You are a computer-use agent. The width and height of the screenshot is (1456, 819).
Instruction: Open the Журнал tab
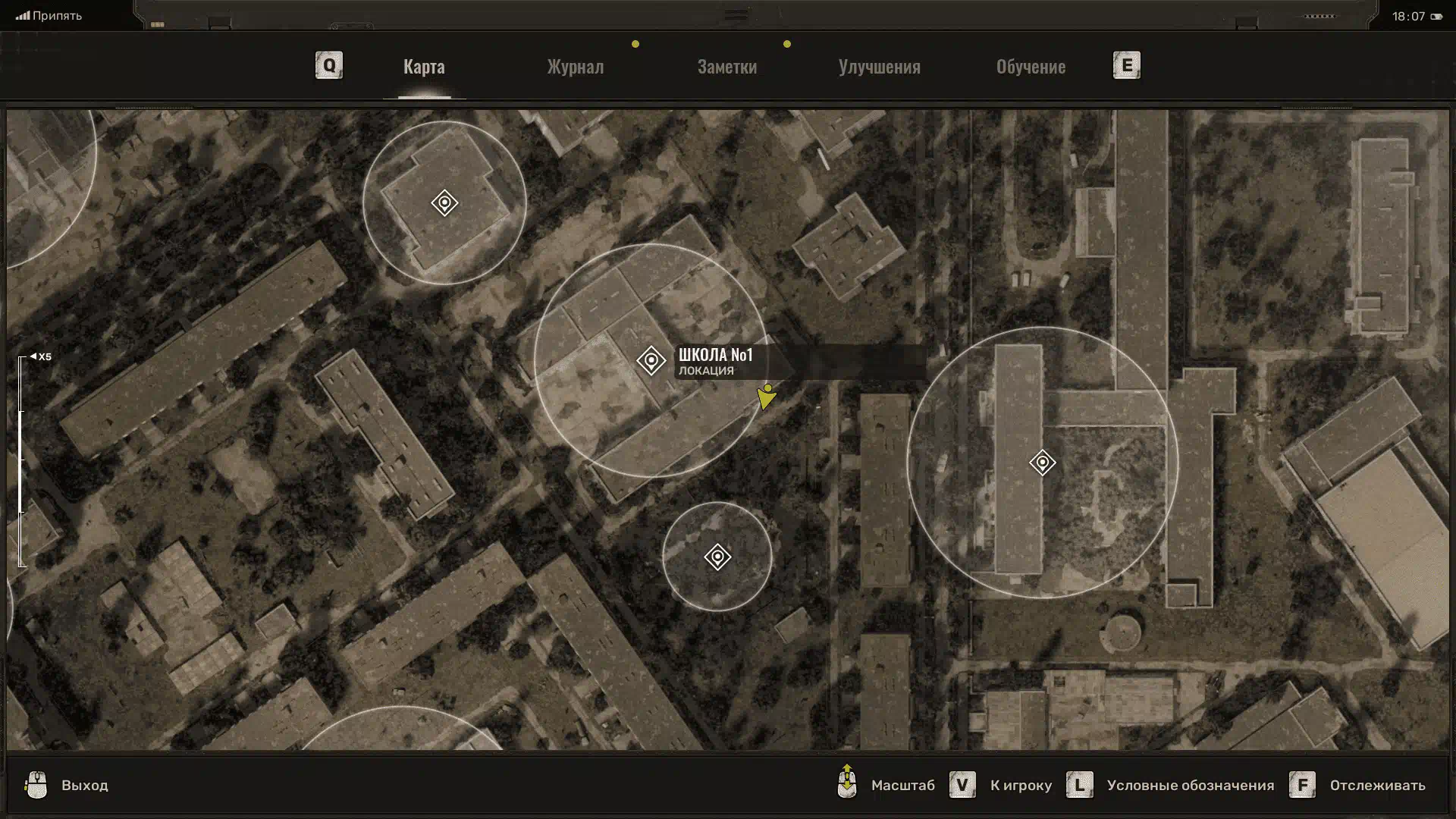576,67
